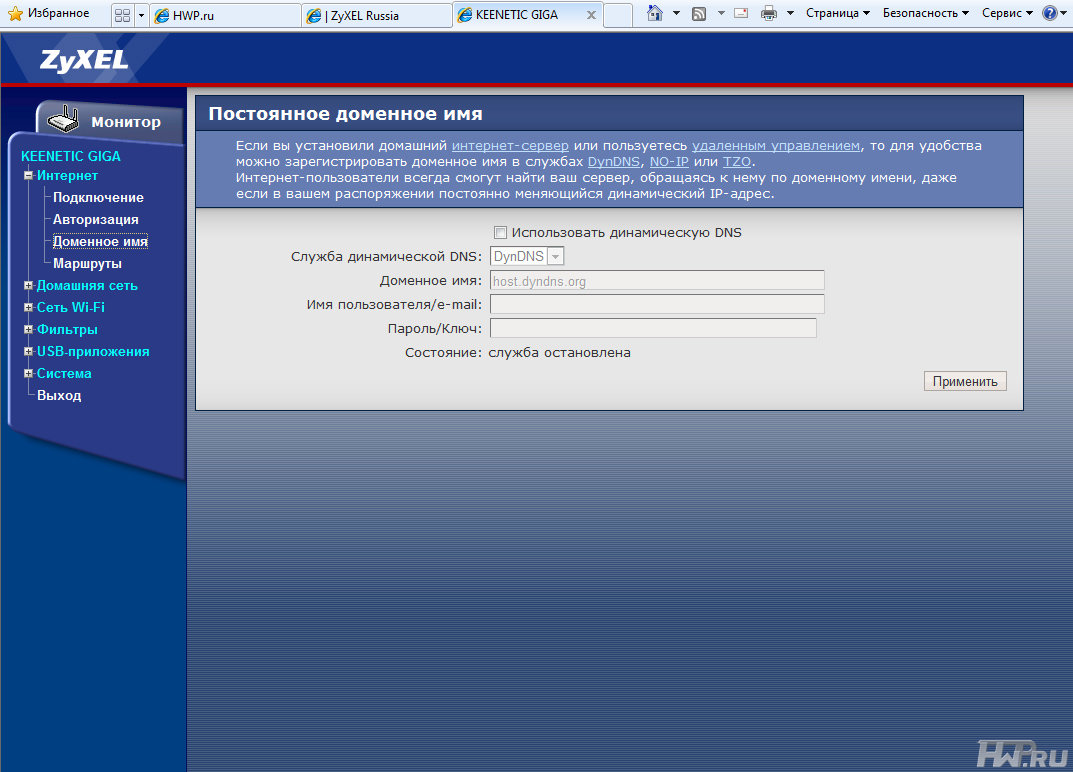The height and width of the screenshot is (772, 1073).
Task: Open the Print options dropdown arrow
Action: (x=790, y=13)
